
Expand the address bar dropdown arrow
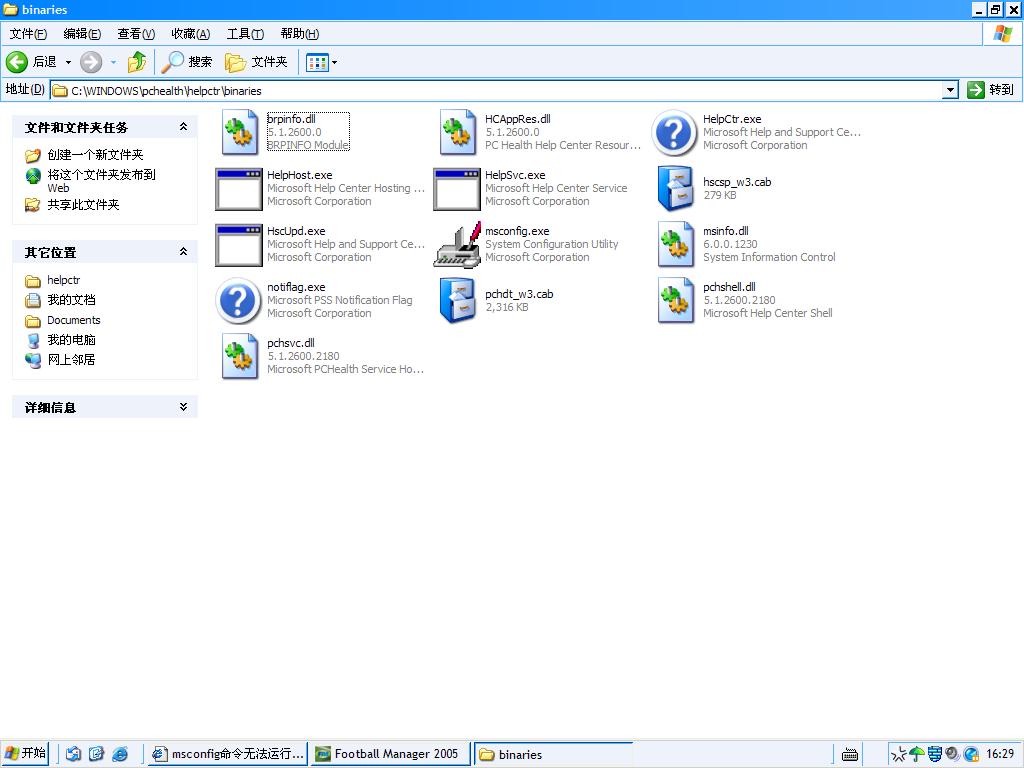(950, 90)
